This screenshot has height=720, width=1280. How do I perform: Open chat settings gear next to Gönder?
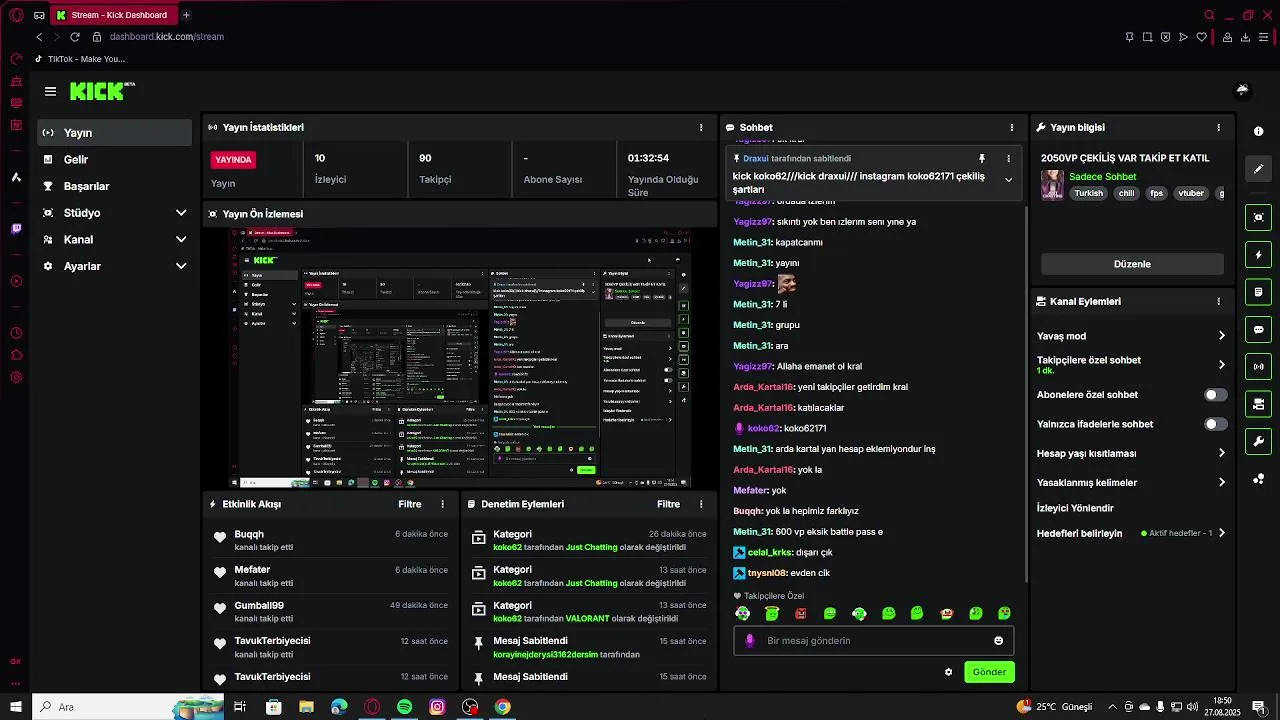tap(948, 672)
